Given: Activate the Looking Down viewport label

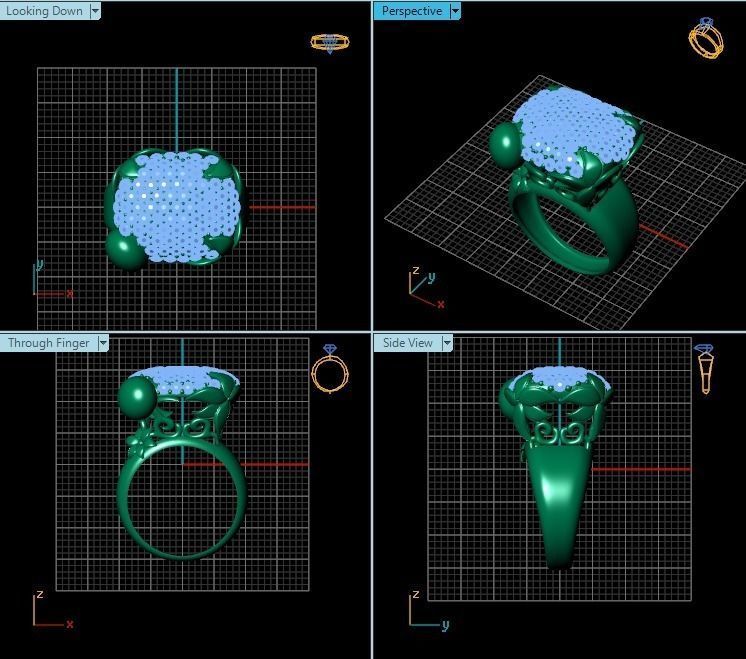Looking at the screenshot, I should click(44, 11).
